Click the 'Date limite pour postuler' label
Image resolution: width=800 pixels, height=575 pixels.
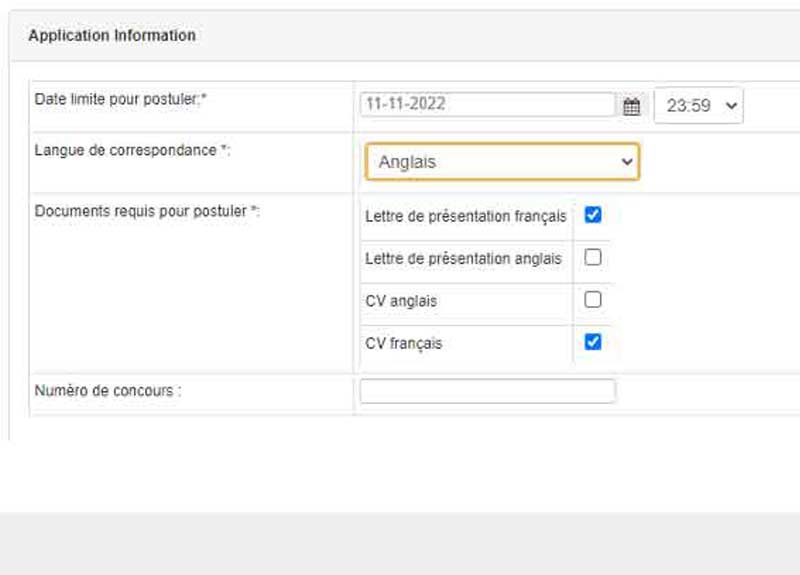click(120, 99)
